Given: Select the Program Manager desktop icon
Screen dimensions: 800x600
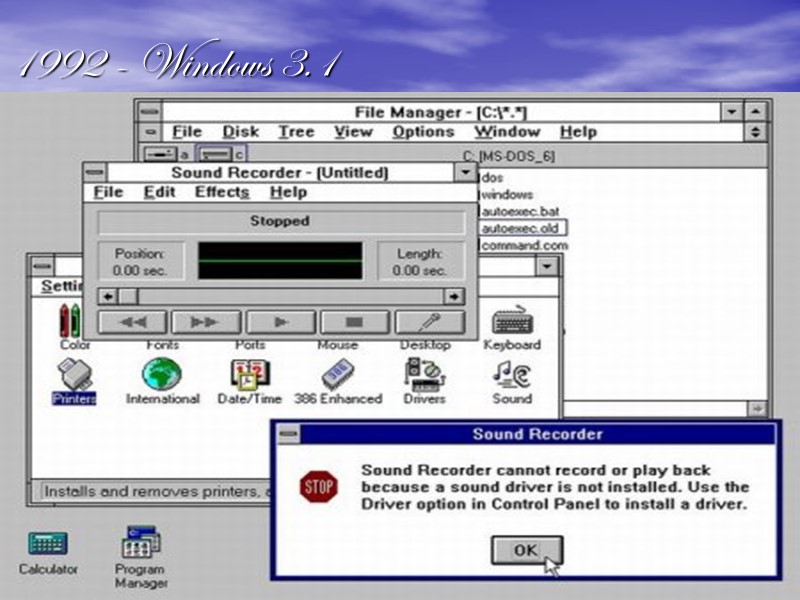Looking at the screenshot, I should 141,556.
